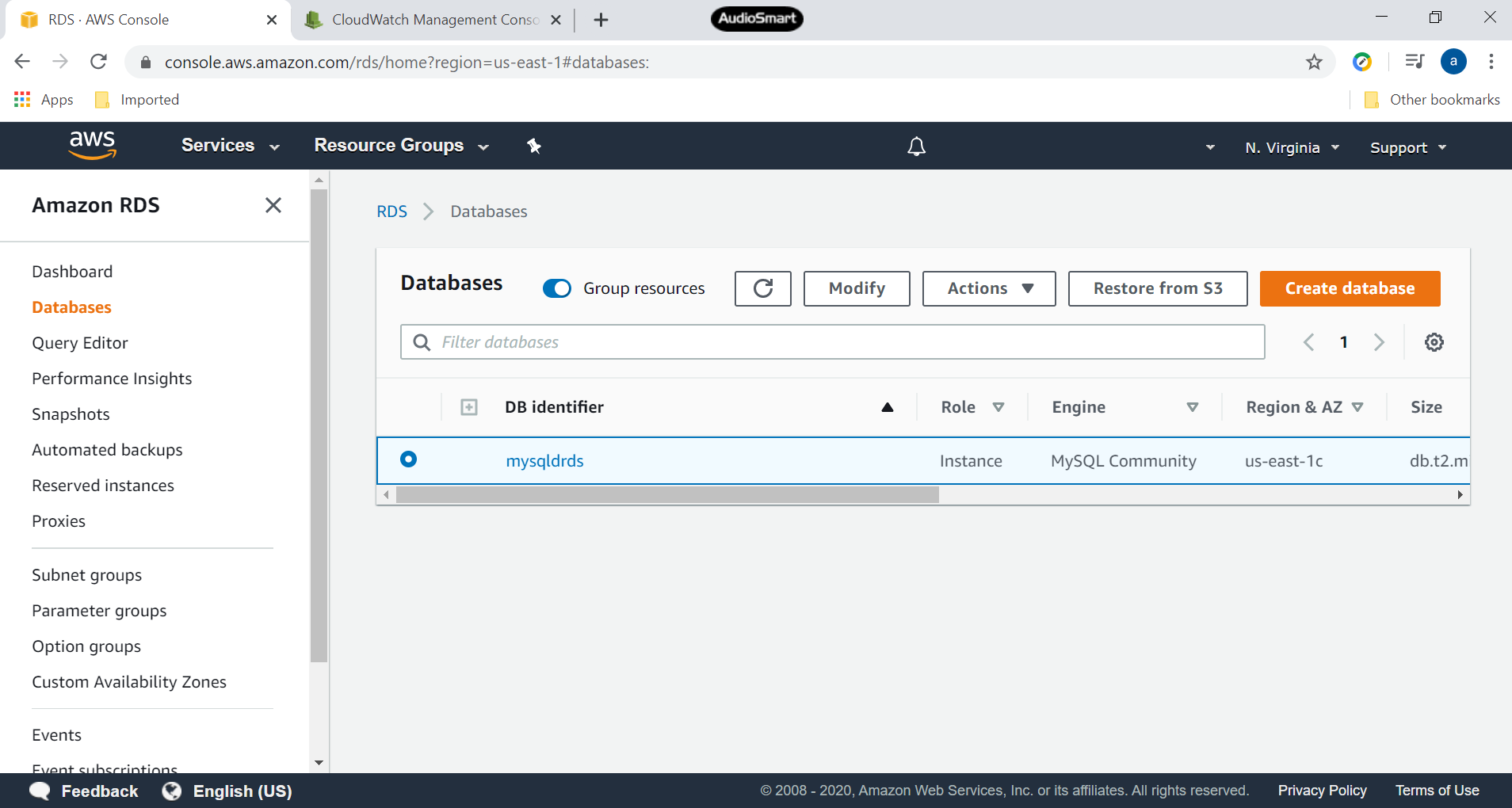
Task: Expand all rows using plus icon
Action: tap(469, 407)
